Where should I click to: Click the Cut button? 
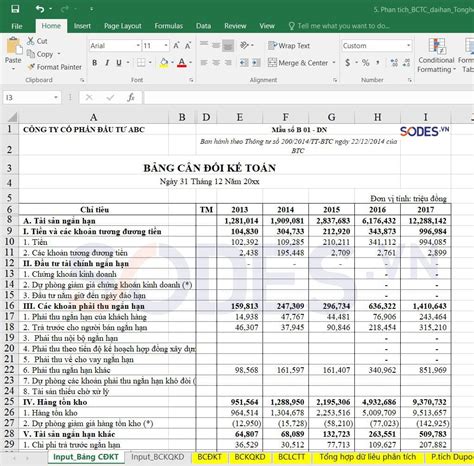click(37, 41)
